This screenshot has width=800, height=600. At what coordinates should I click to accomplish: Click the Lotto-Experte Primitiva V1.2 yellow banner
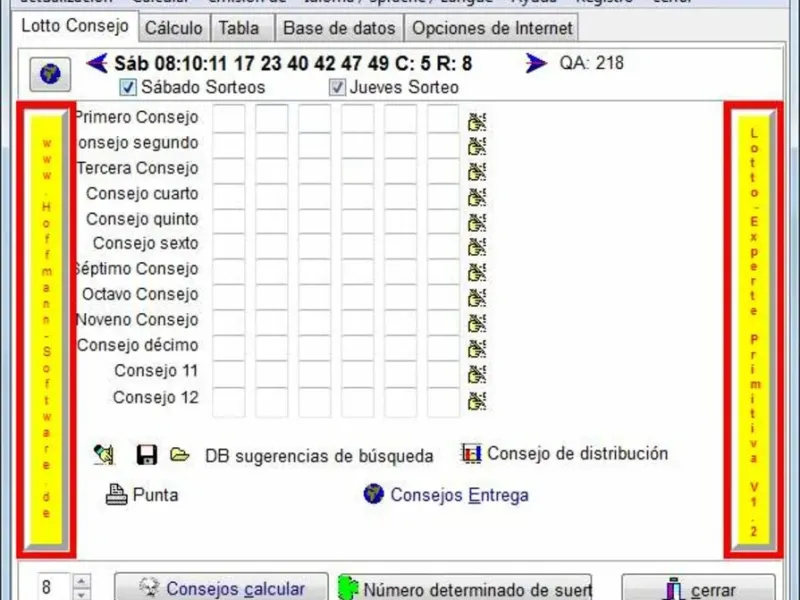754,330
